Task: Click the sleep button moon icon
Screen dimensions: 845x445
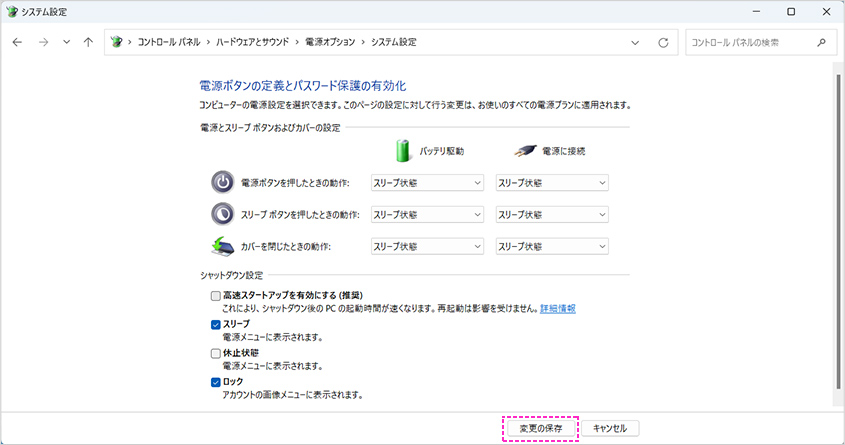Action: [x=221, y=214]
